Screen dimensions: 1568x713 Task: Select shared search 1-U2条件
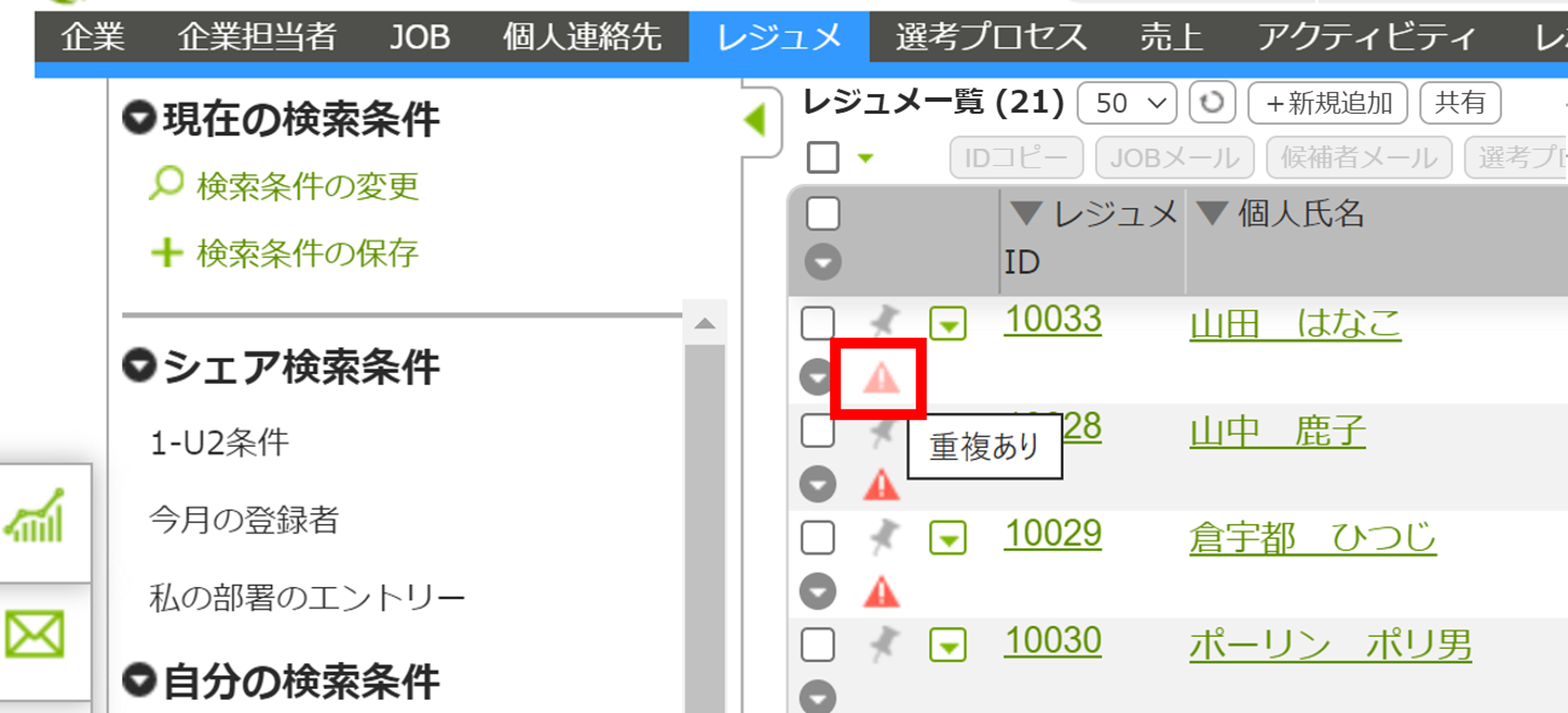pos(219,443)
